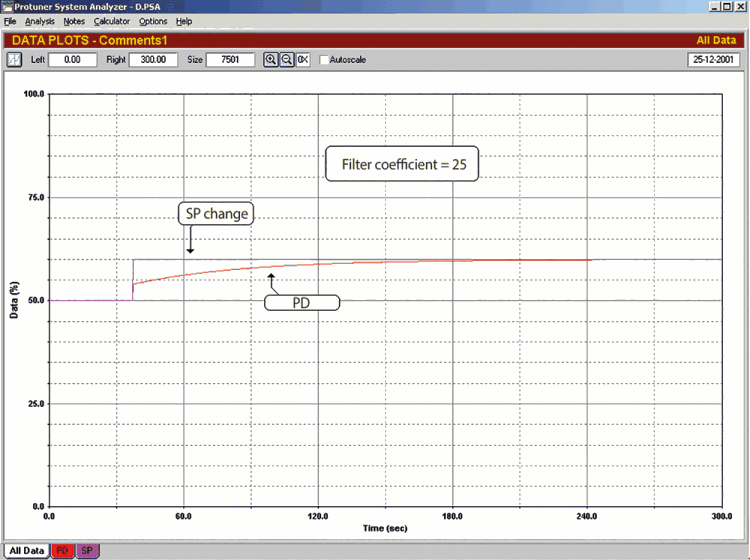The image size is (750, 560).
Task: Open the Notes menu
Action: pos(74,21)
